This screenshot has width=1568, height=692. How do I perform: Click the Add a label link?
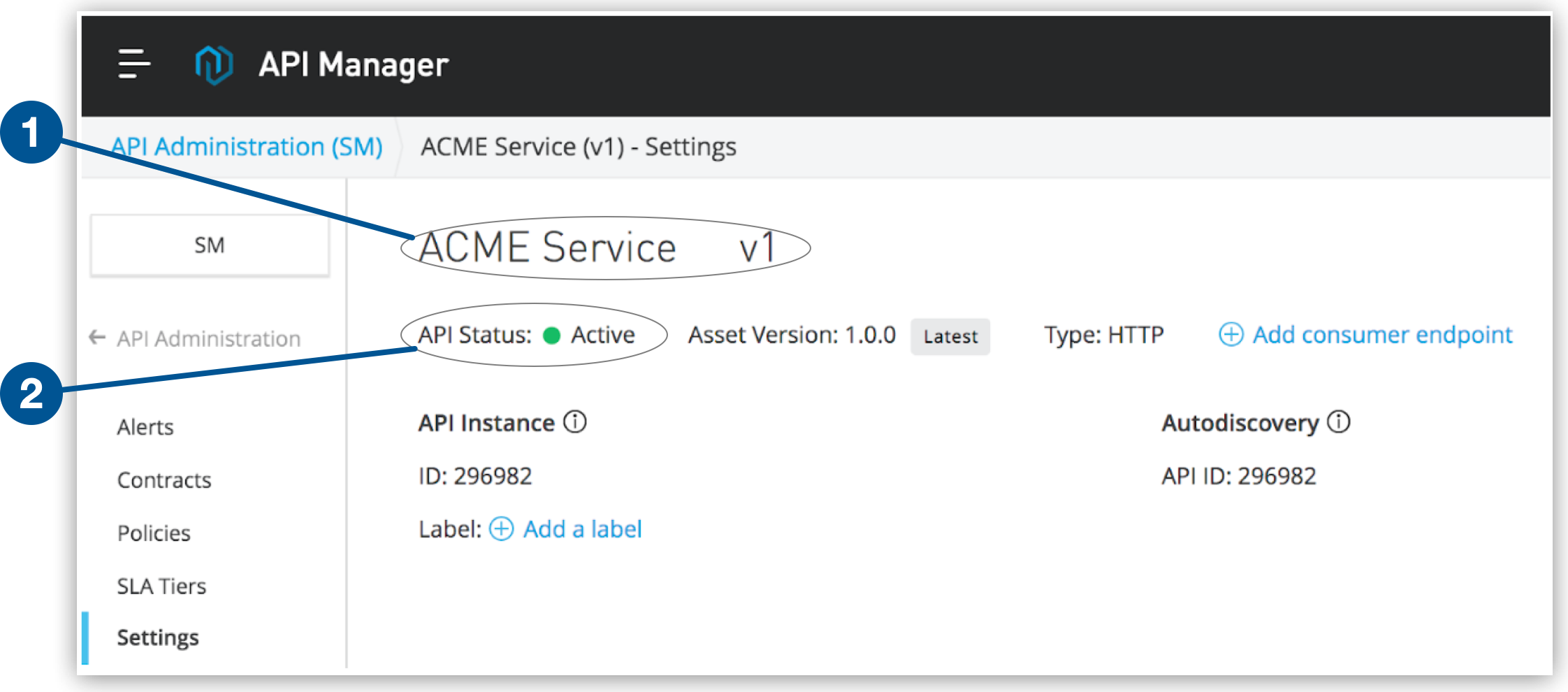point(582,529)
